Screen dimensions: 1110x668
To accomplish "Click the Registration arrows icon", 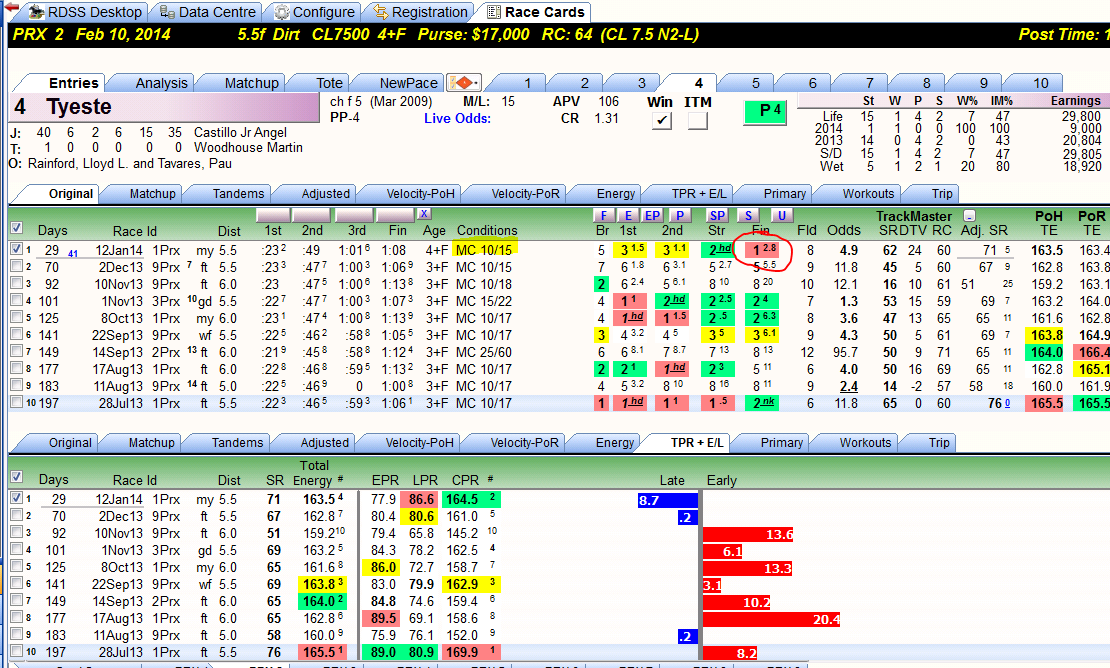I will pyautogui.click(x=381, y=12).
